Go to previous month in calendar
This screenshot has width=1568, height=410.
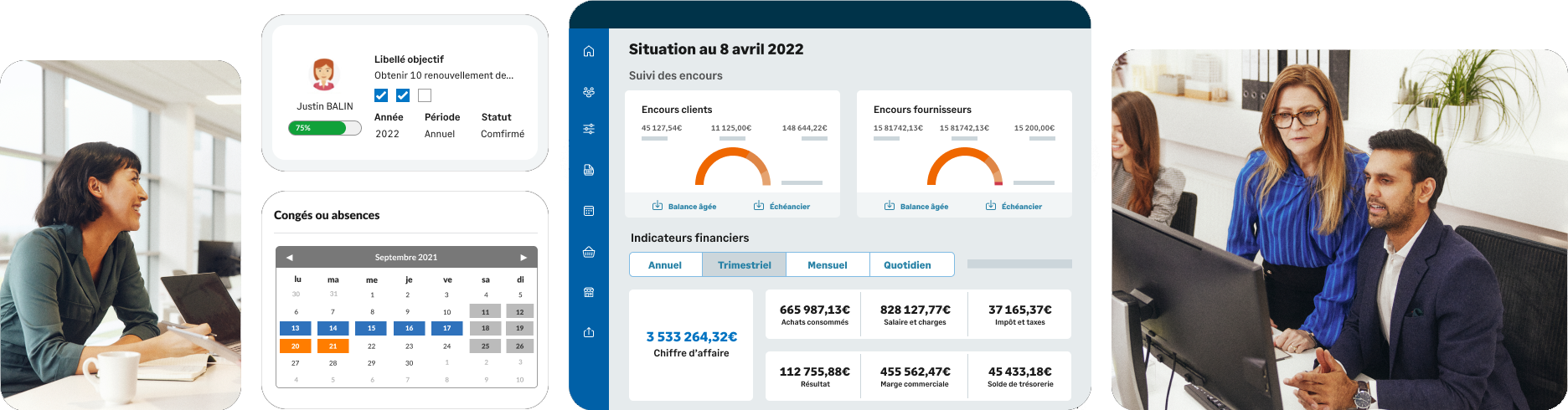point(289,258)
